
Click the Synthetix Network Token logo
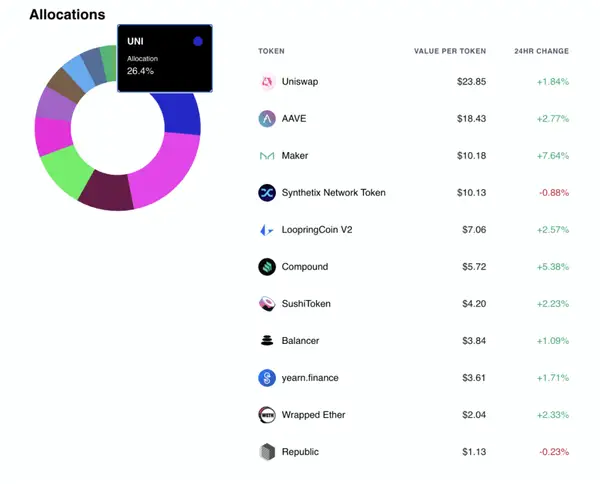click(267, 192)
